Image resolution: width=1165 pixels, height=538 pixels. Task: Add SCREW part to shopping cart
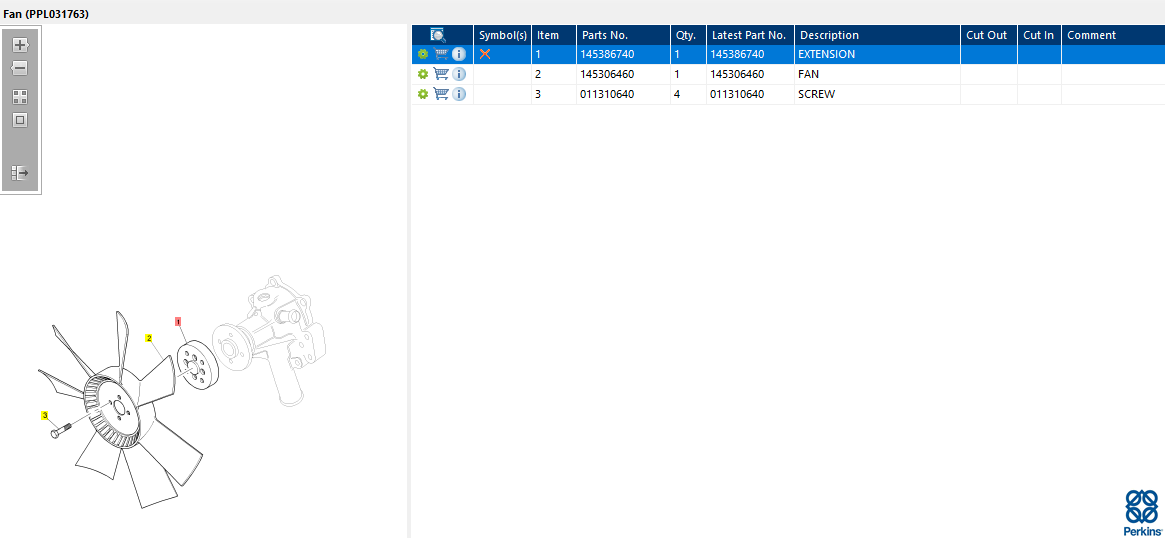point(441,94)
